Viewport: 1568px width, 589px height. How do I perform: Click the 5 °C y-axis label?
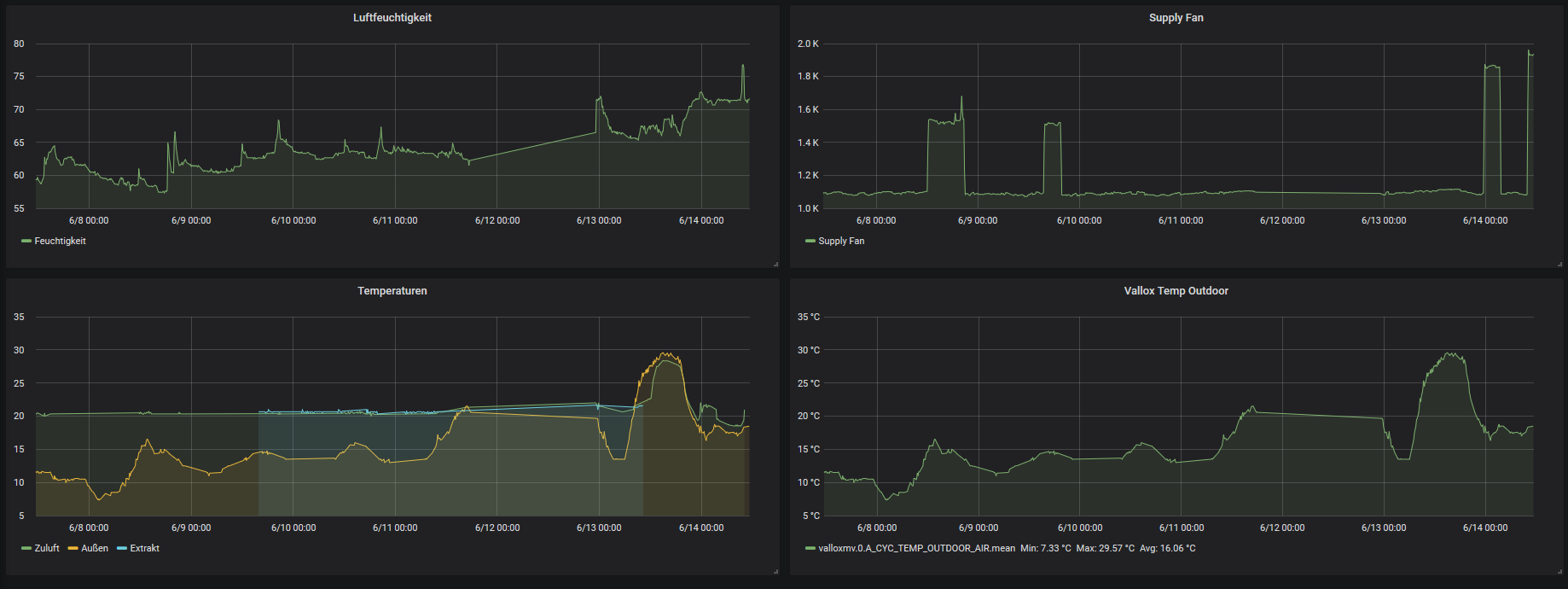coord(810,516)
